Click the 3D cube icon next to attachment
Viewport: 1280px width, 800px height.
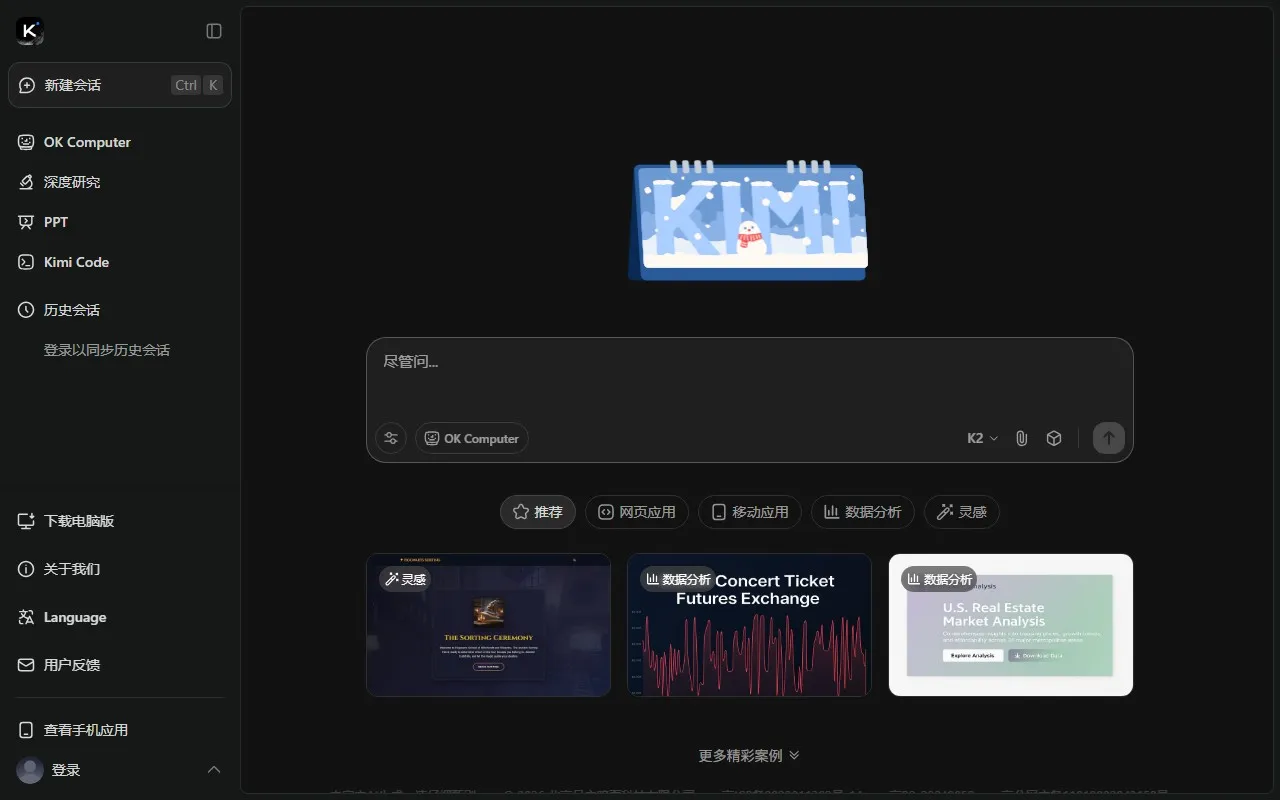(1053, 438)
